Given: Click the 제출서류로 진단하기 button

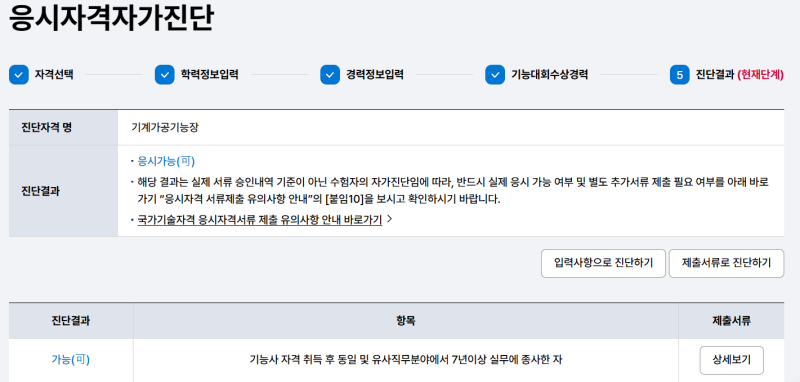Looking at the screenshot, I should tap(726, 263).
